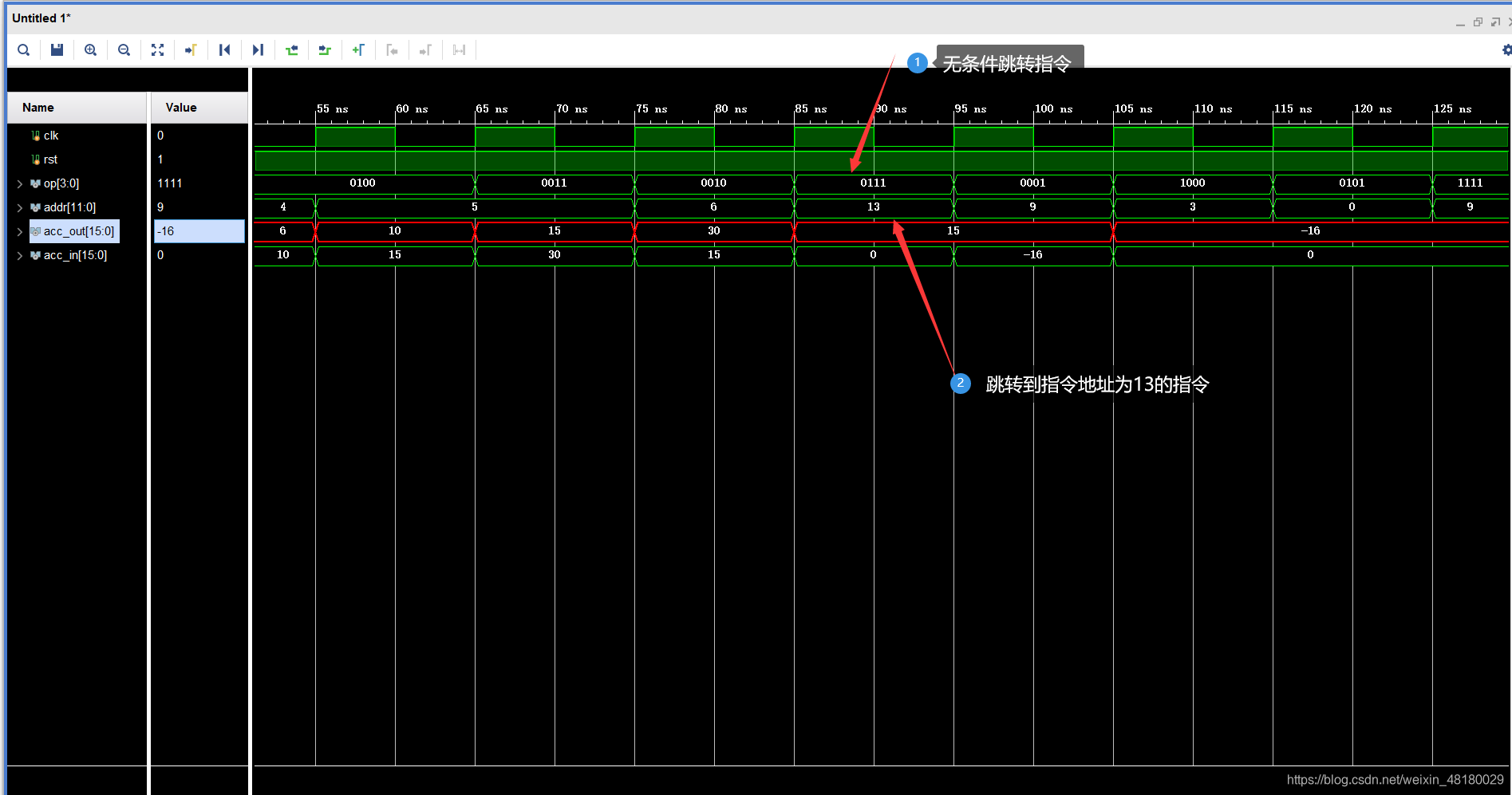Click the Name column header

77,108
